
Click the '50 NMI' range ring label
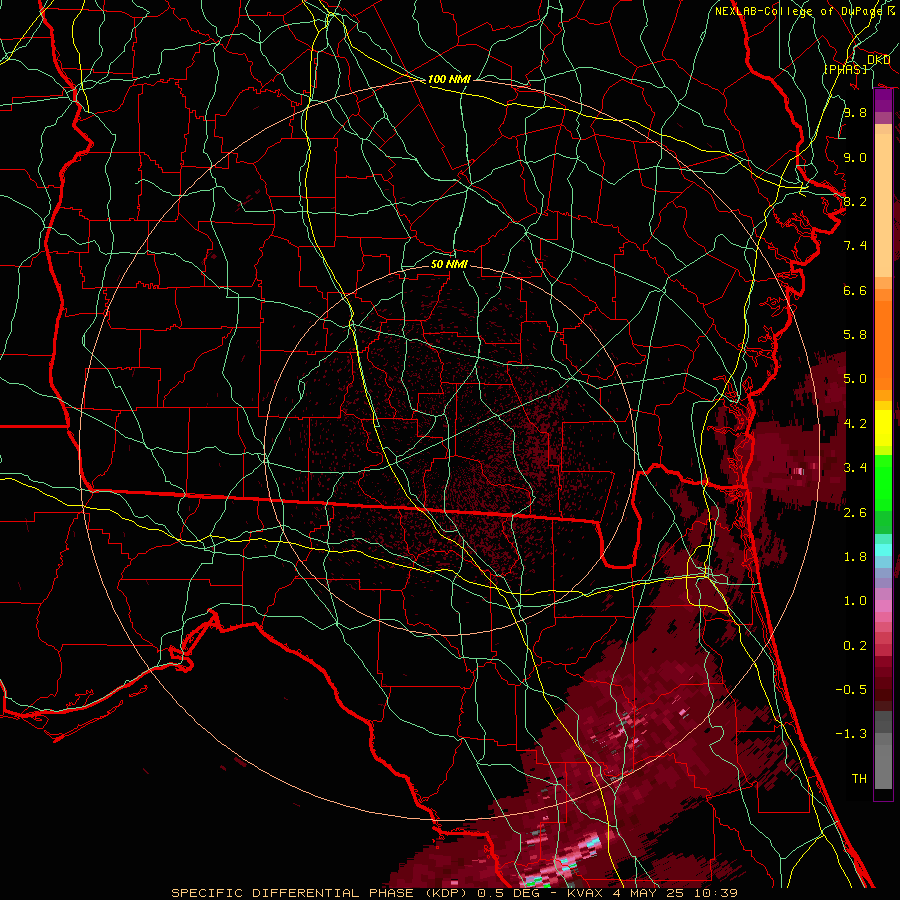point(449,264)
